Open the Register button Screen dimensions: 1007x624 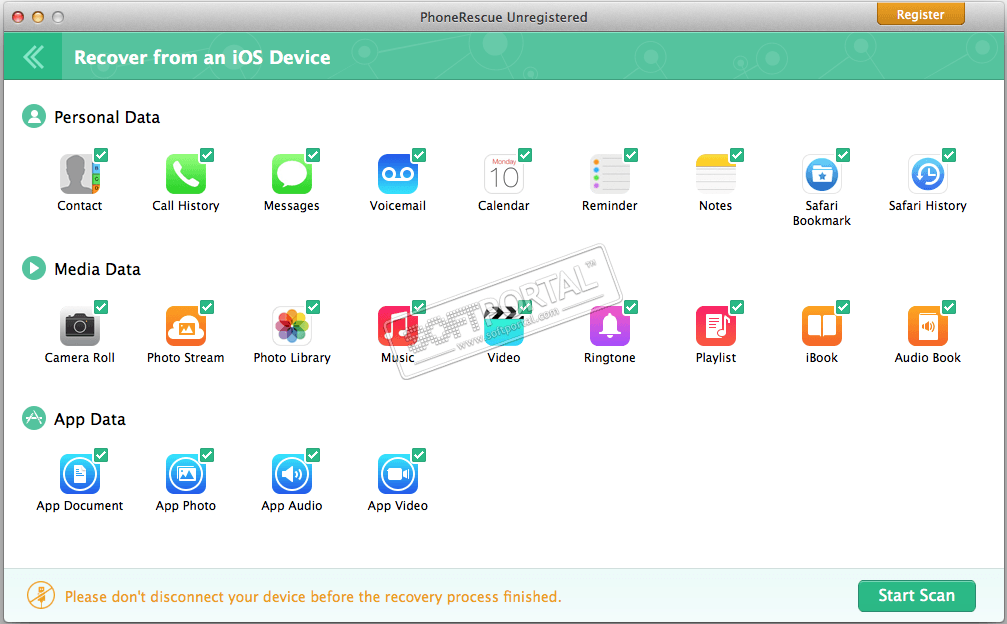tap(920, 14)
